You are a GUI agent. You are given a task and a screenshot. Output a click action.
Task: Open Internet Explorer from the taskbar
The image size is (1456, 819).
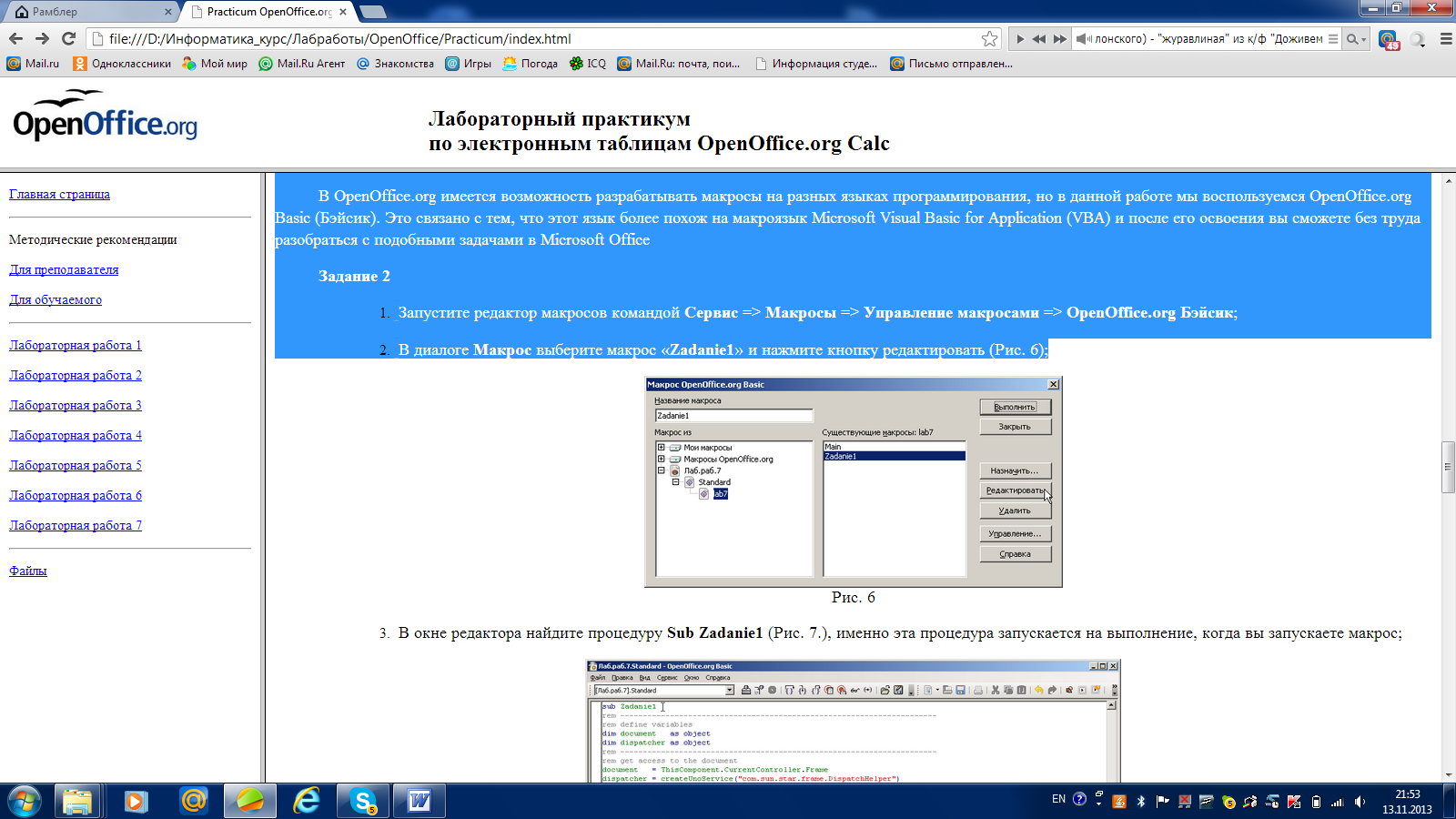coord(307,801)
